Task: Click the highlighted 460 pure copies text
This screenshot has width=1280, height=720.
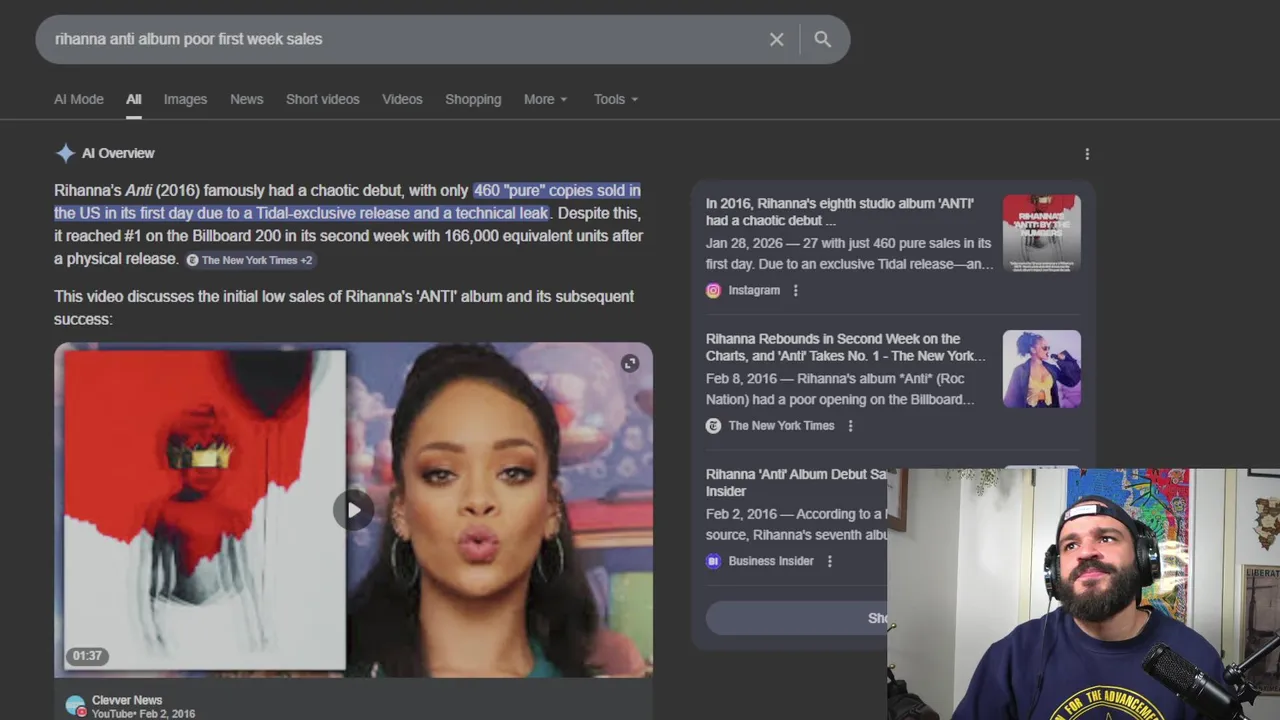Action: pyautogui.click(x=347, y=201)
